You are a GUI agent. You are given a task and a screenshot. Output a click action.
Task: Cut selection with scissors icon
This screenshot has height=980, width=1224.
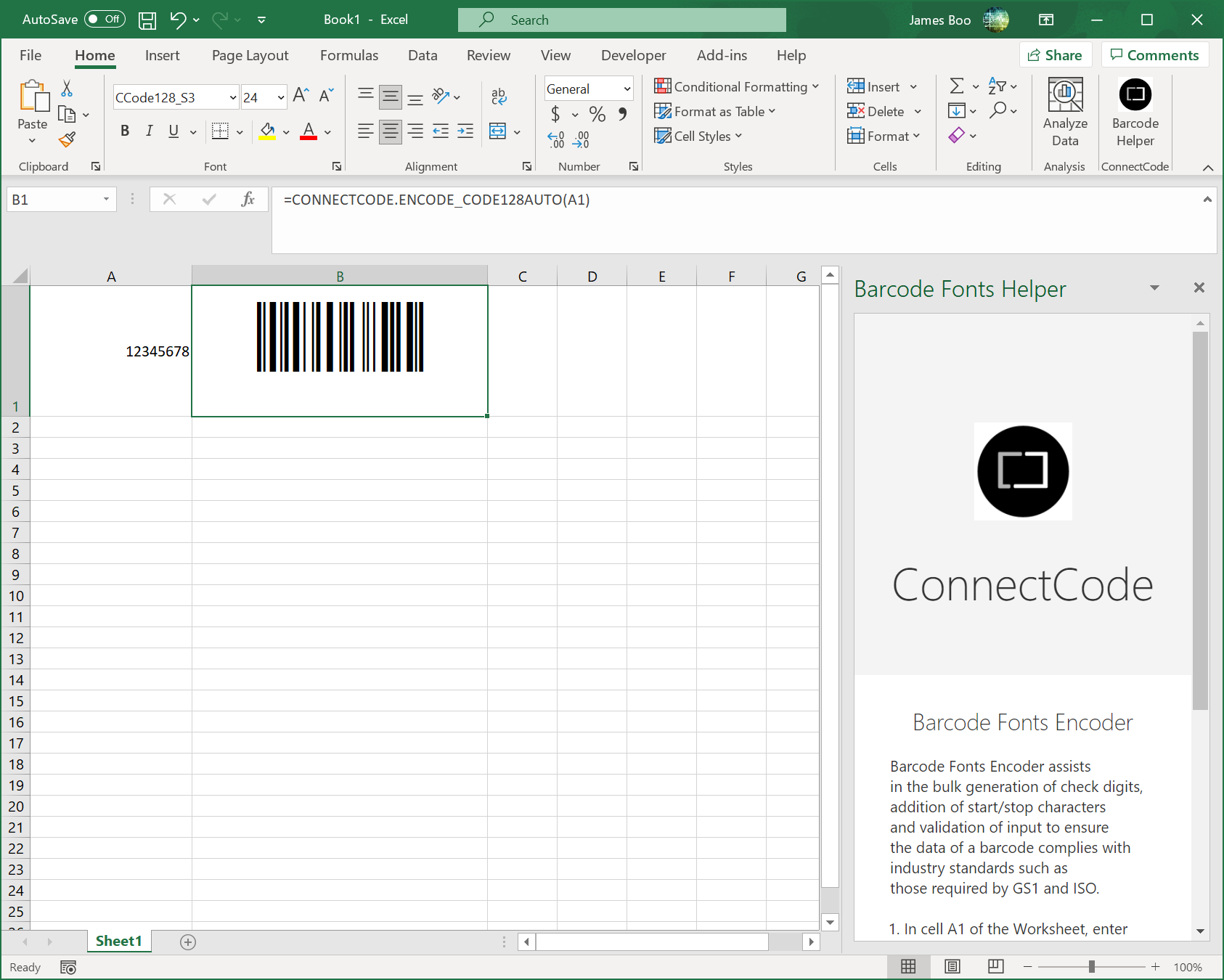click(67, 89)
